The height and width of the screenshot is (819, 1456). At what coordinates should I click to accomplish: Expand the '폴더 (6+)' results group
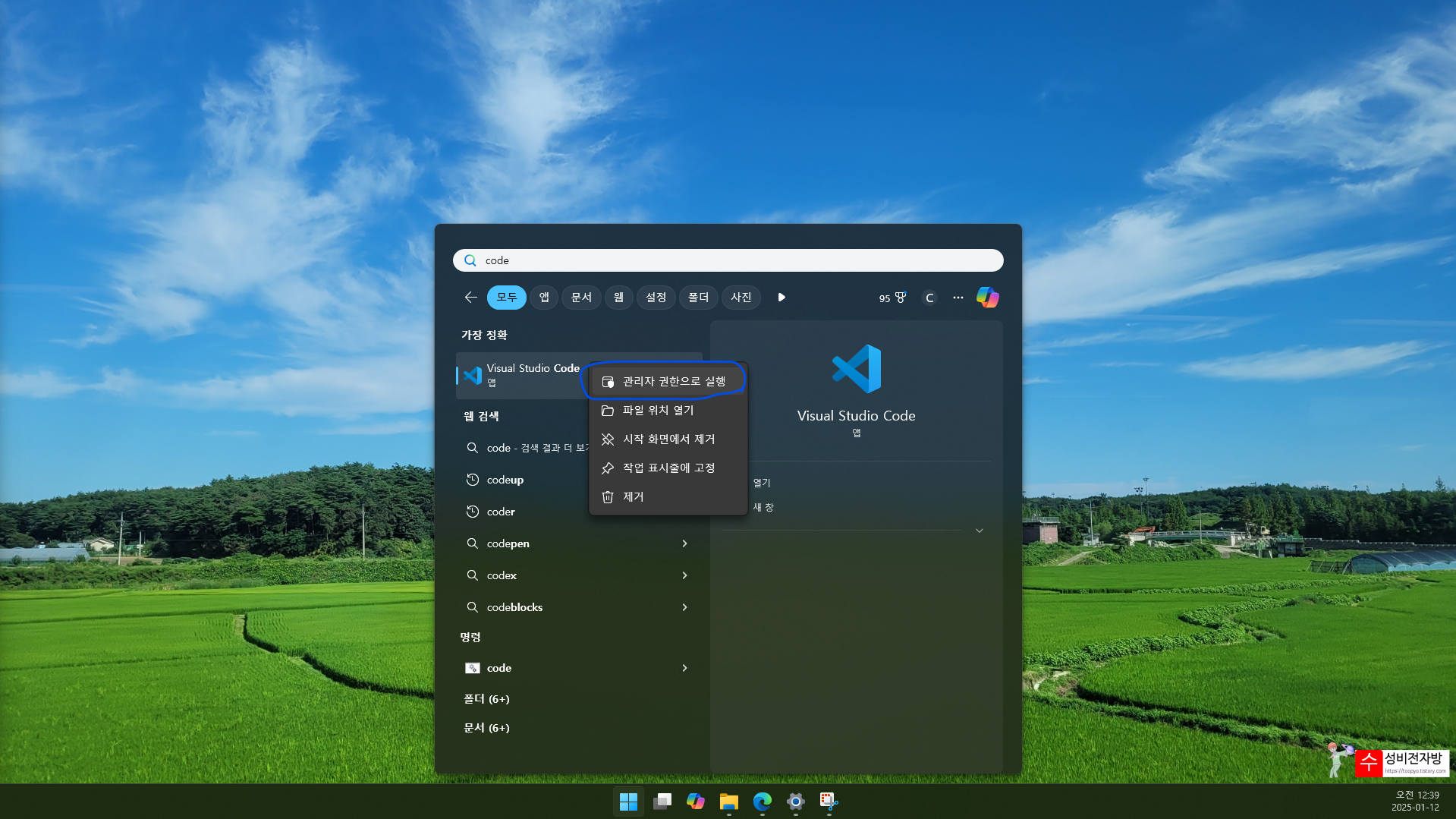[x=486, y=699]
